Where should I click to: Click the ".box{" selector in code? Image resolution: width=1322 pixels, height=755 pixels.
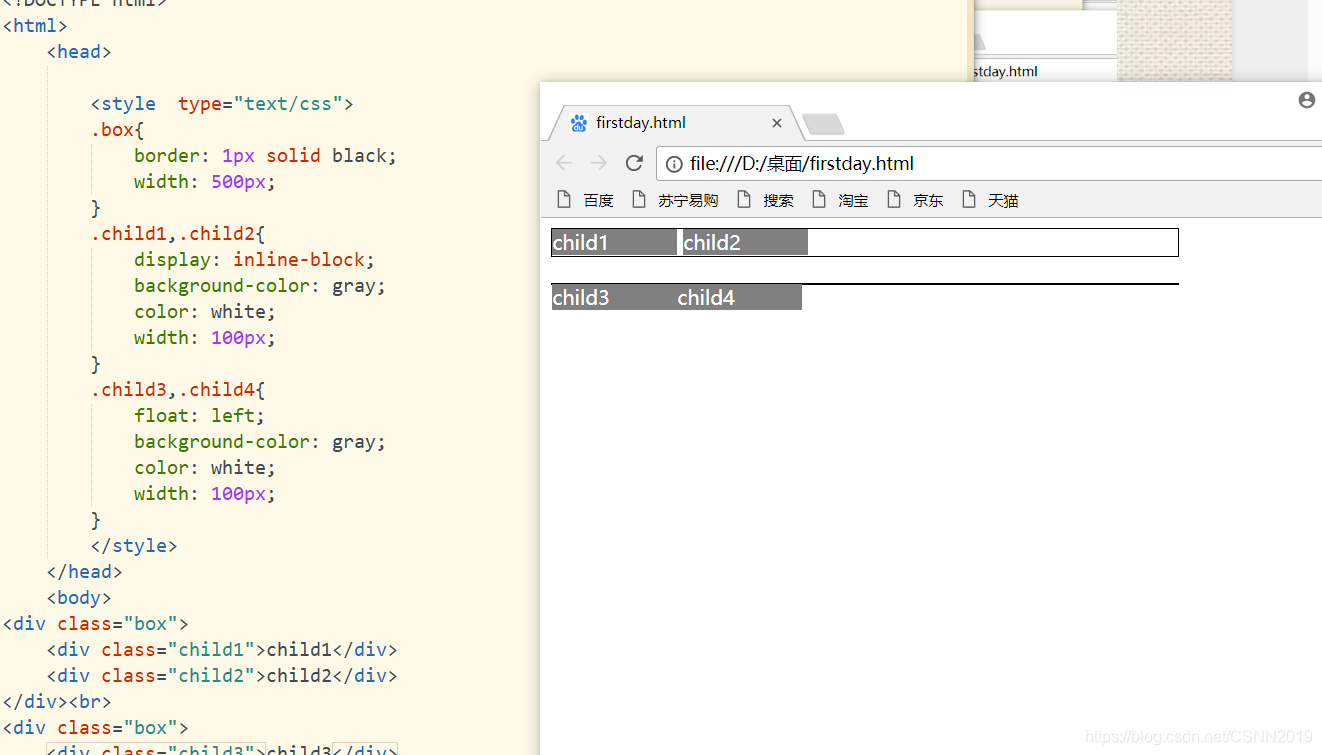118,130
